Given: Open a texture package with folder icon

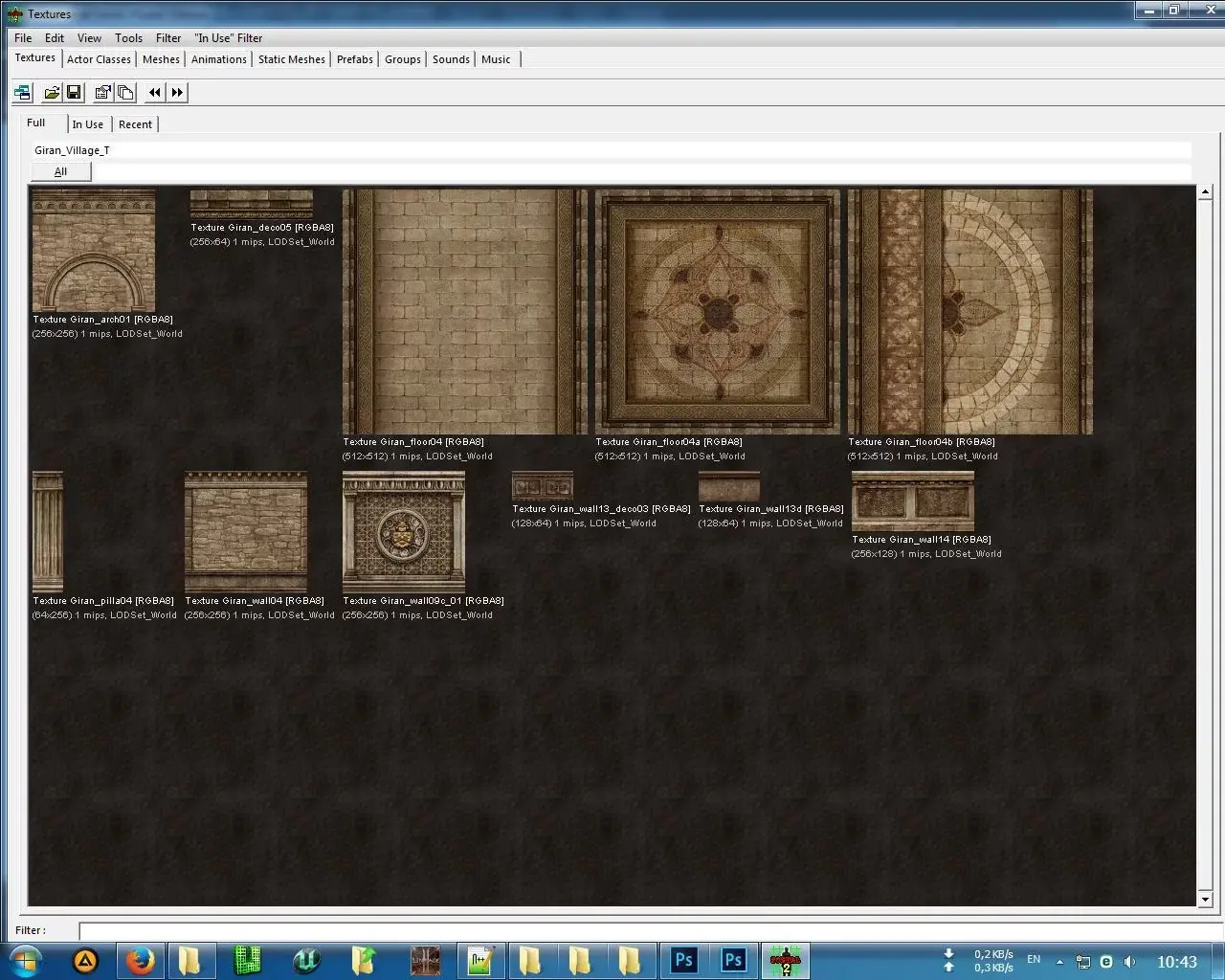Looking at the screenshot, I should point(52,92).
